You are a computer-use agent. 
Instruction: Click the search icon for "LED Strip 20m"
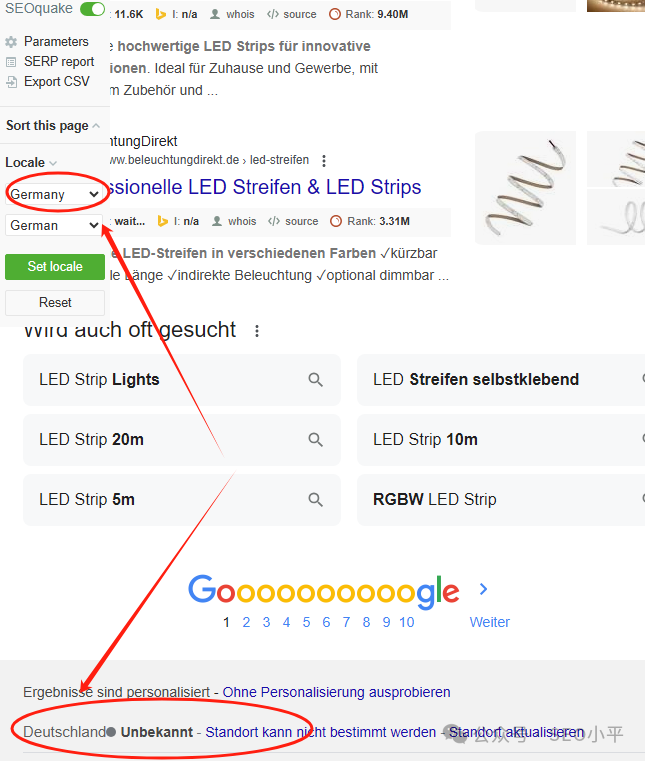point(316,440)
